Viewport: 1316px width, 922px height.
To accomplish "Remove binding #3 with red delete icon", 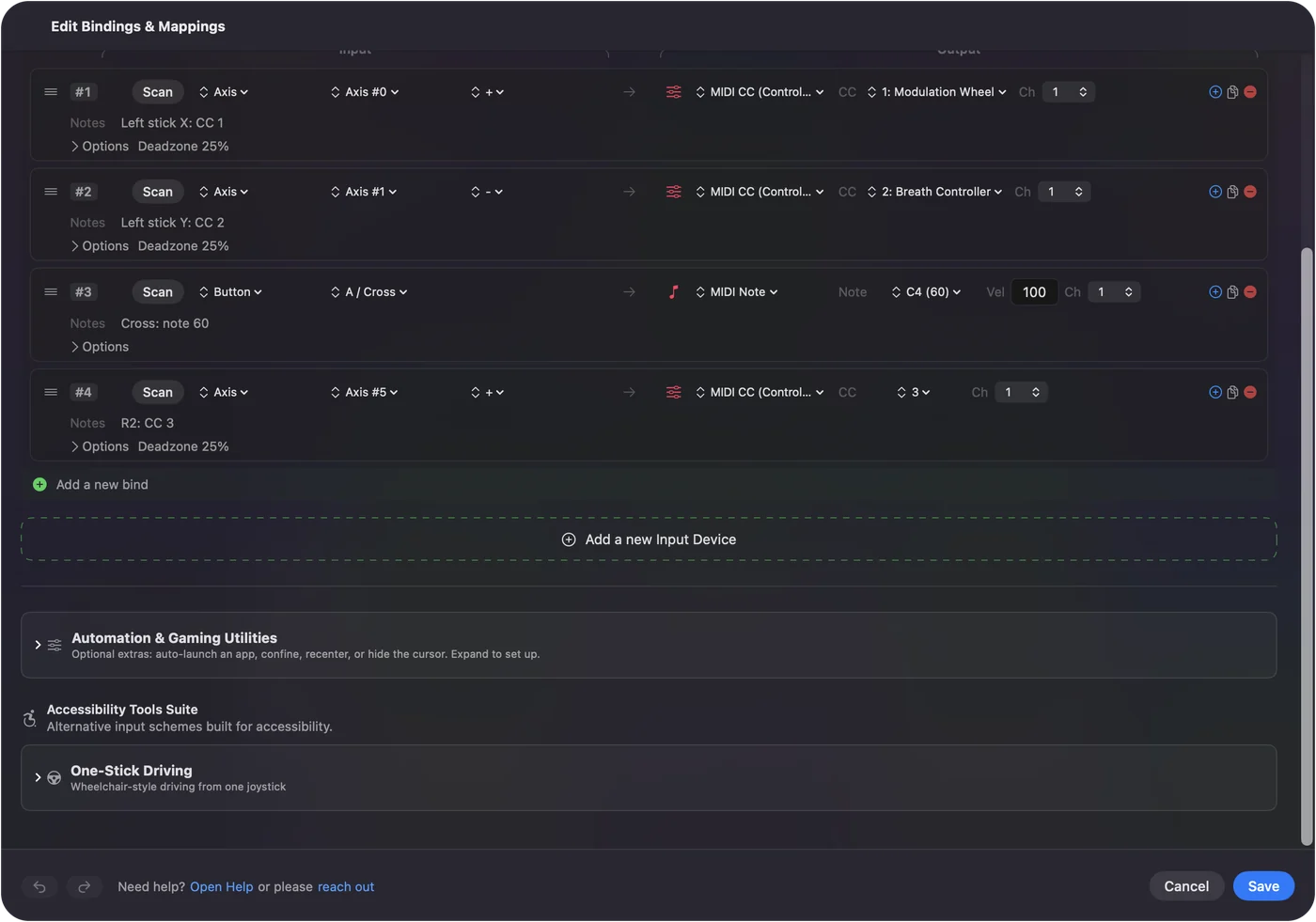I will pos(1250,292).
